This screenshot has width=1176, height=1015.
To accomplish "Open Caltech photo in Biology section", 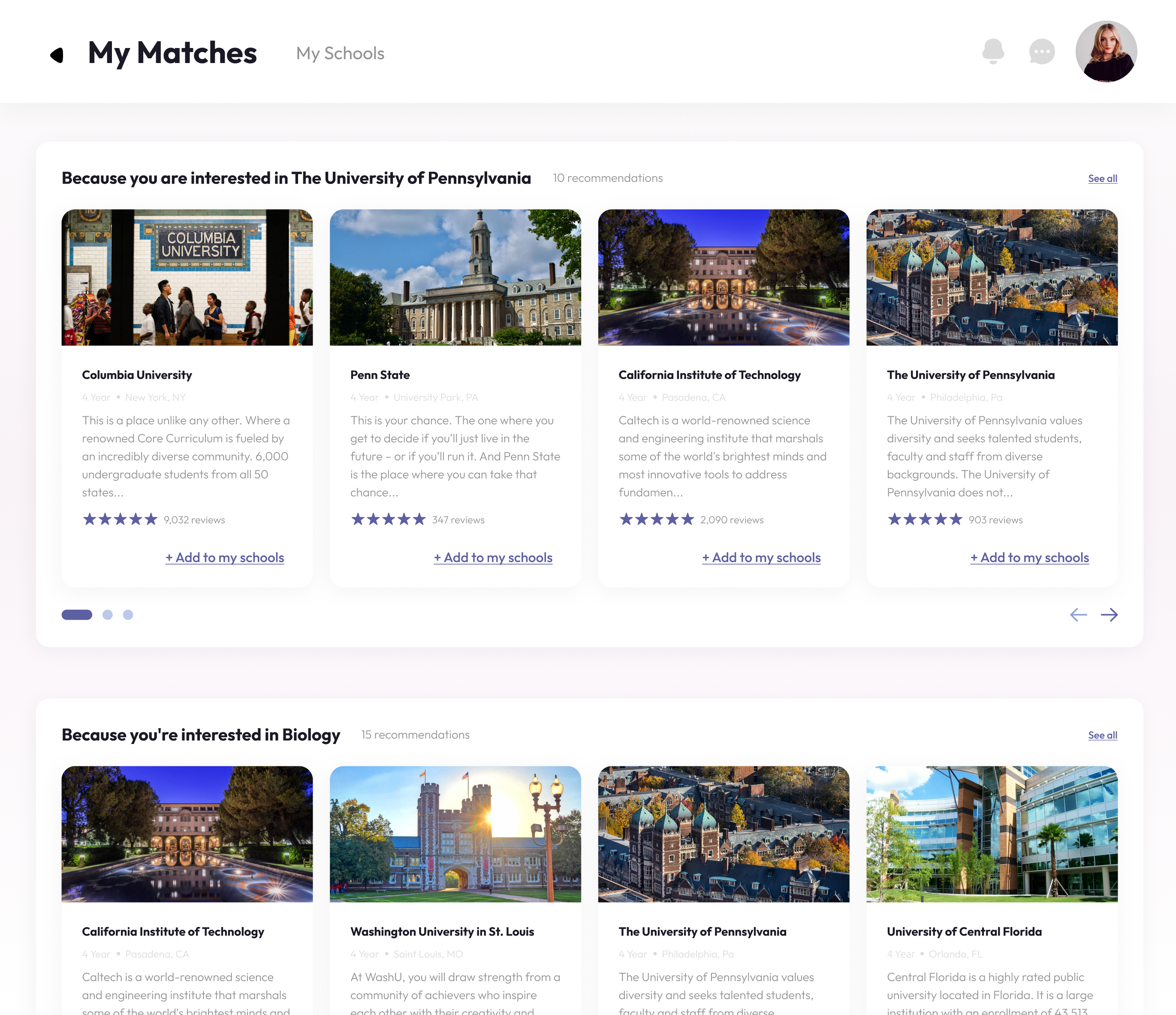I will click(187, 834).
